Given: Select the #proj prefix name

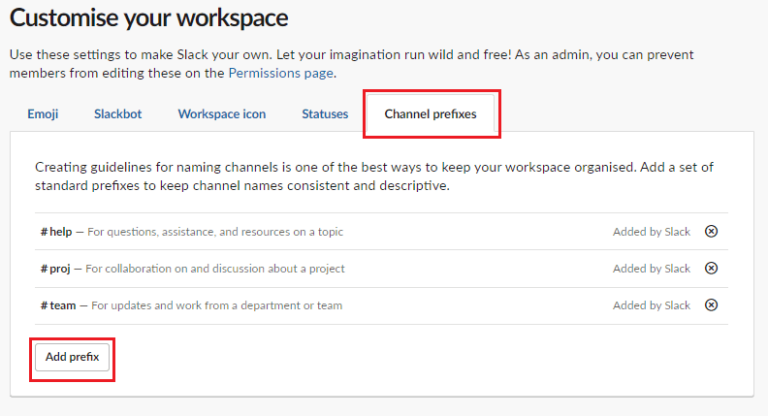Looking at the screenshot, I should (56, 269).
